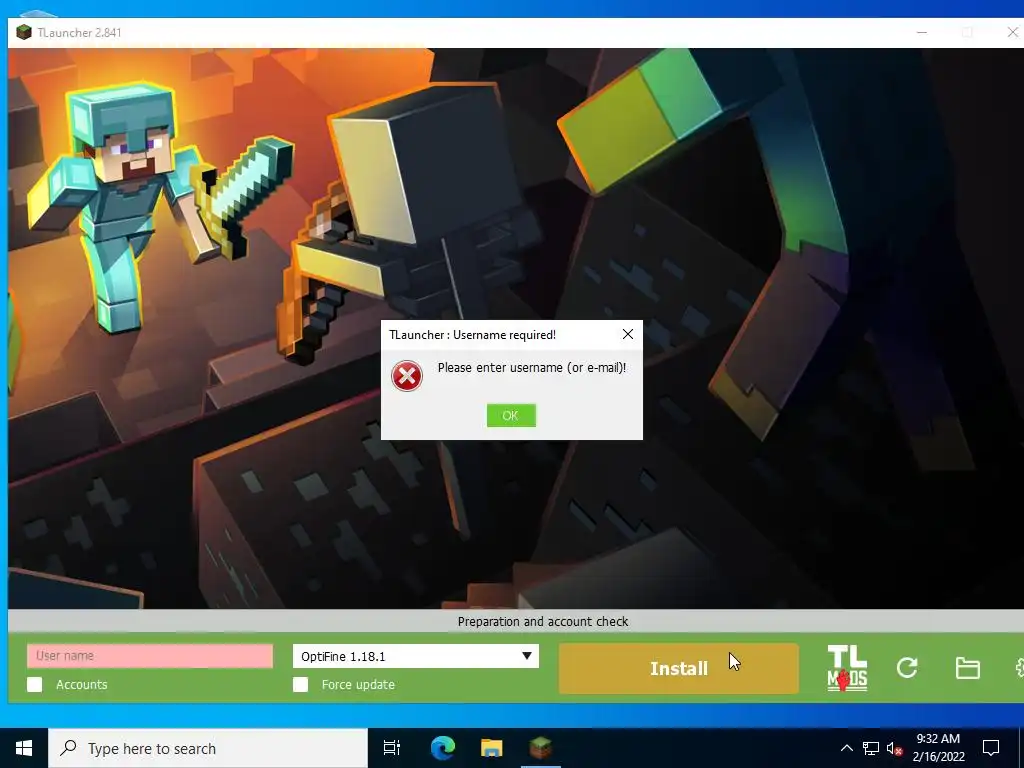Click the network tray icon
The image size is (1024, 768).
coord(871,748)
